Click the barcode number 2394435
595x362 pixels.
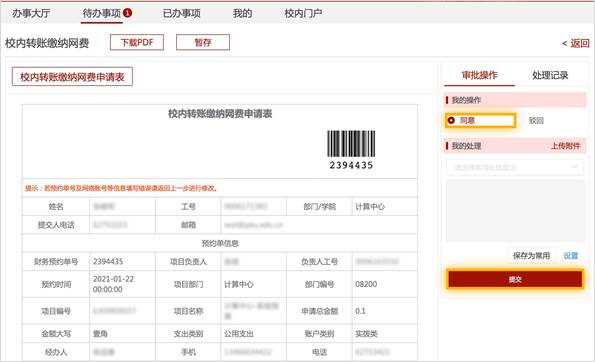pos(351,165)
